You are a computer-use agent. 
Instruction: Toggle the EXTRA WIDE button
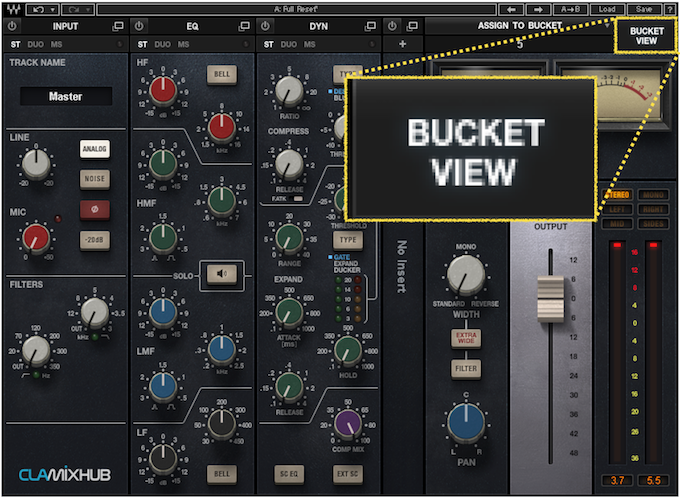coord(466,338)
